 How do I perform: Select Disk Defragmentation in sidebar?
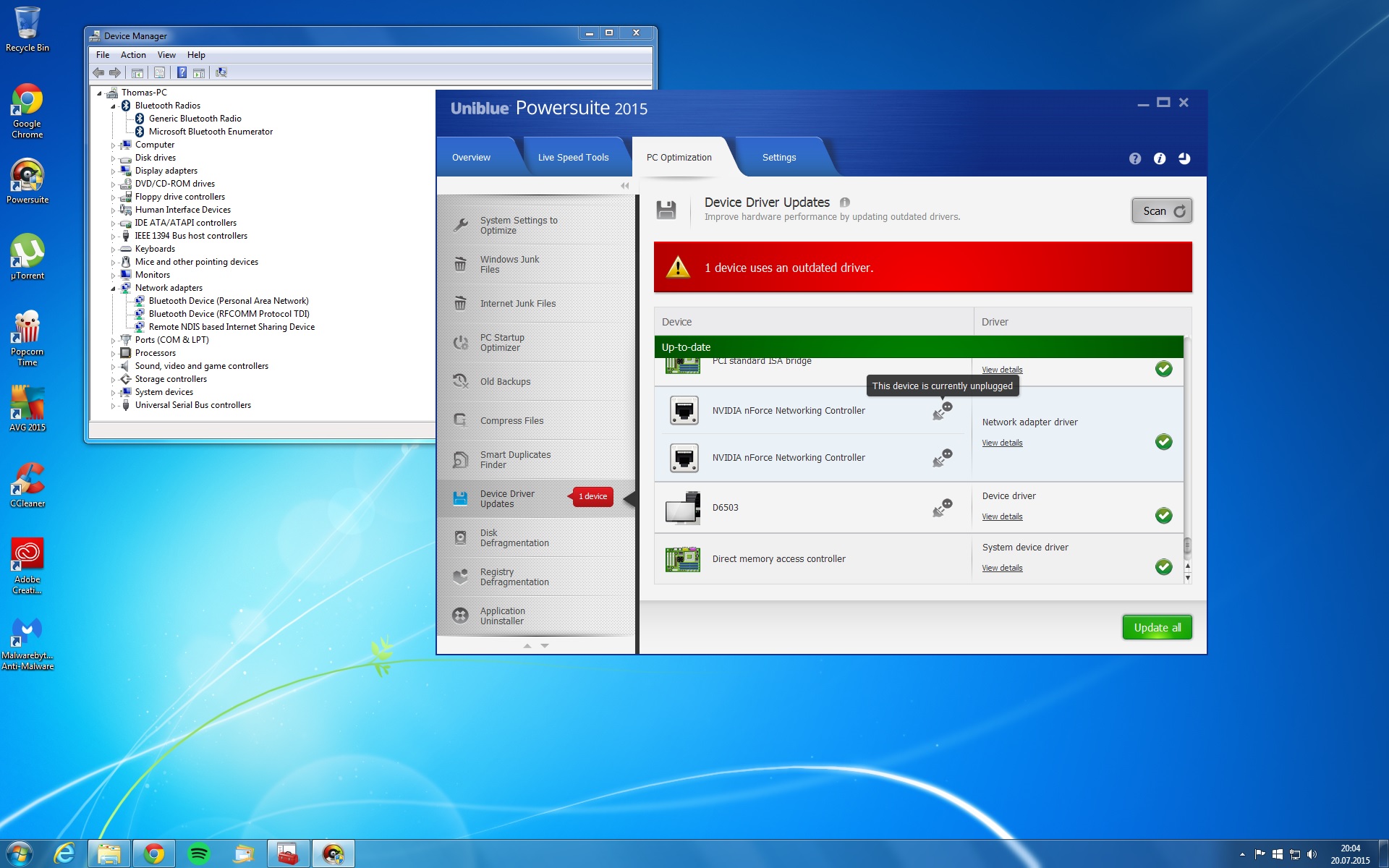(535, 538)
